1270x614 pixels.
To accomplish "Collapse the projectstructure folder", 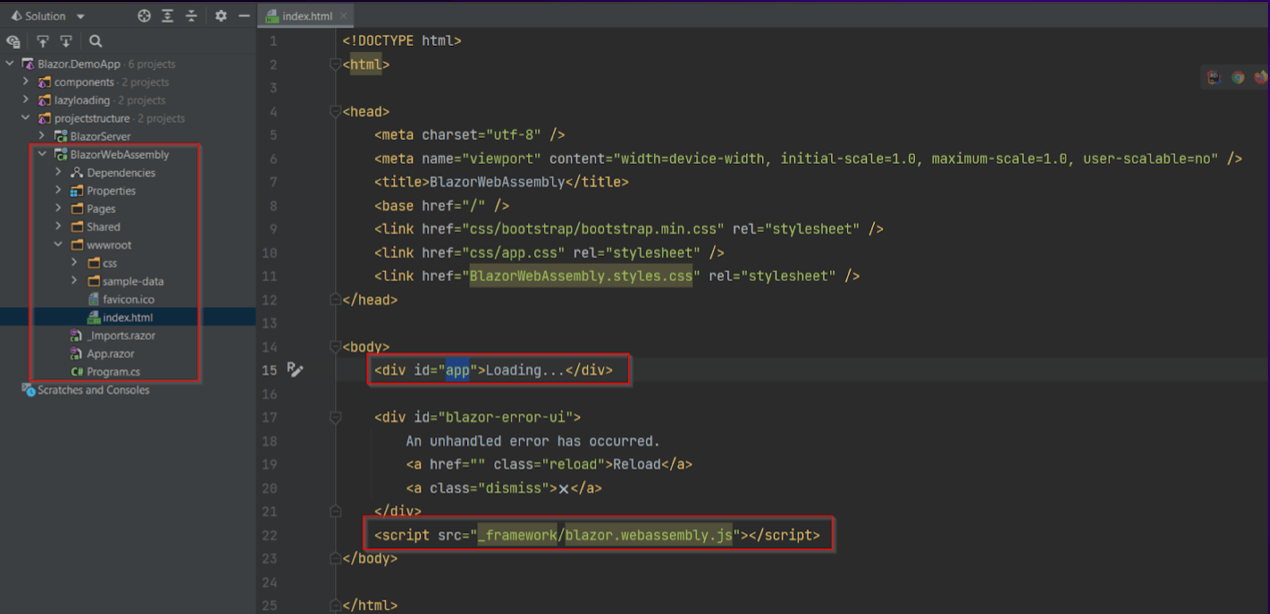I will pos(26,118).
